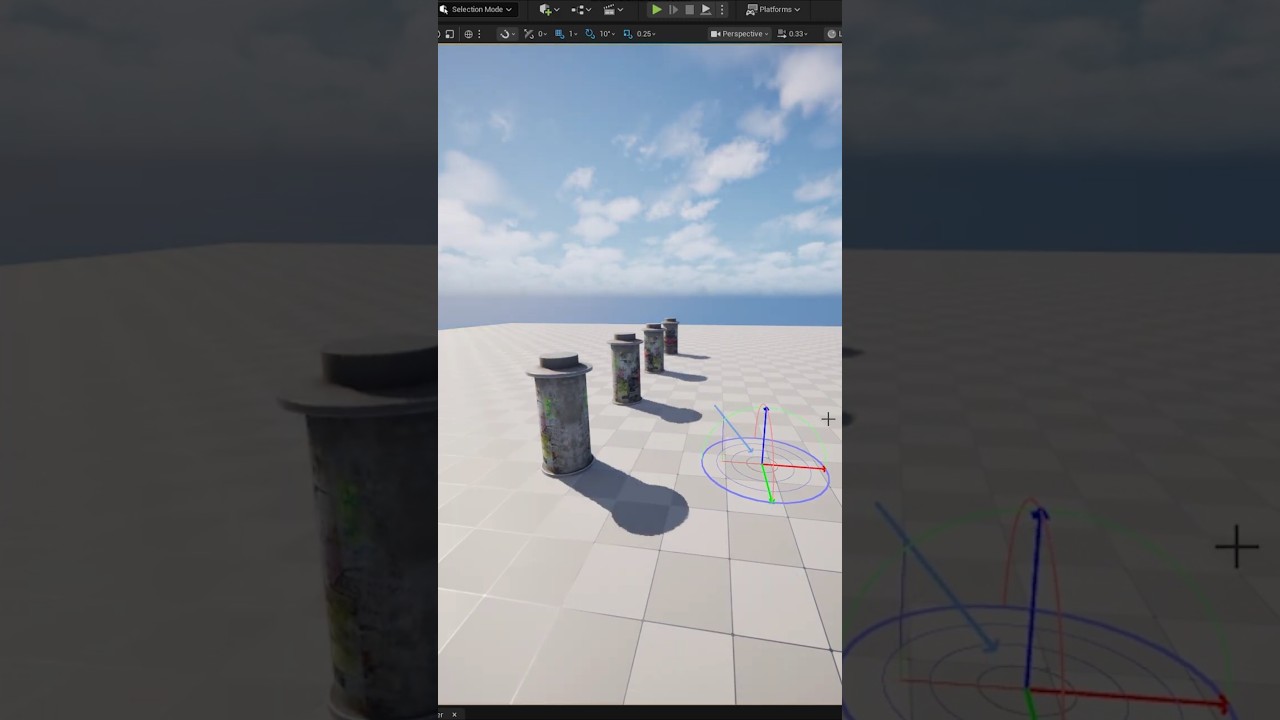
Task: Click the maximize viewport icon
Action: (x=449, y=34)
